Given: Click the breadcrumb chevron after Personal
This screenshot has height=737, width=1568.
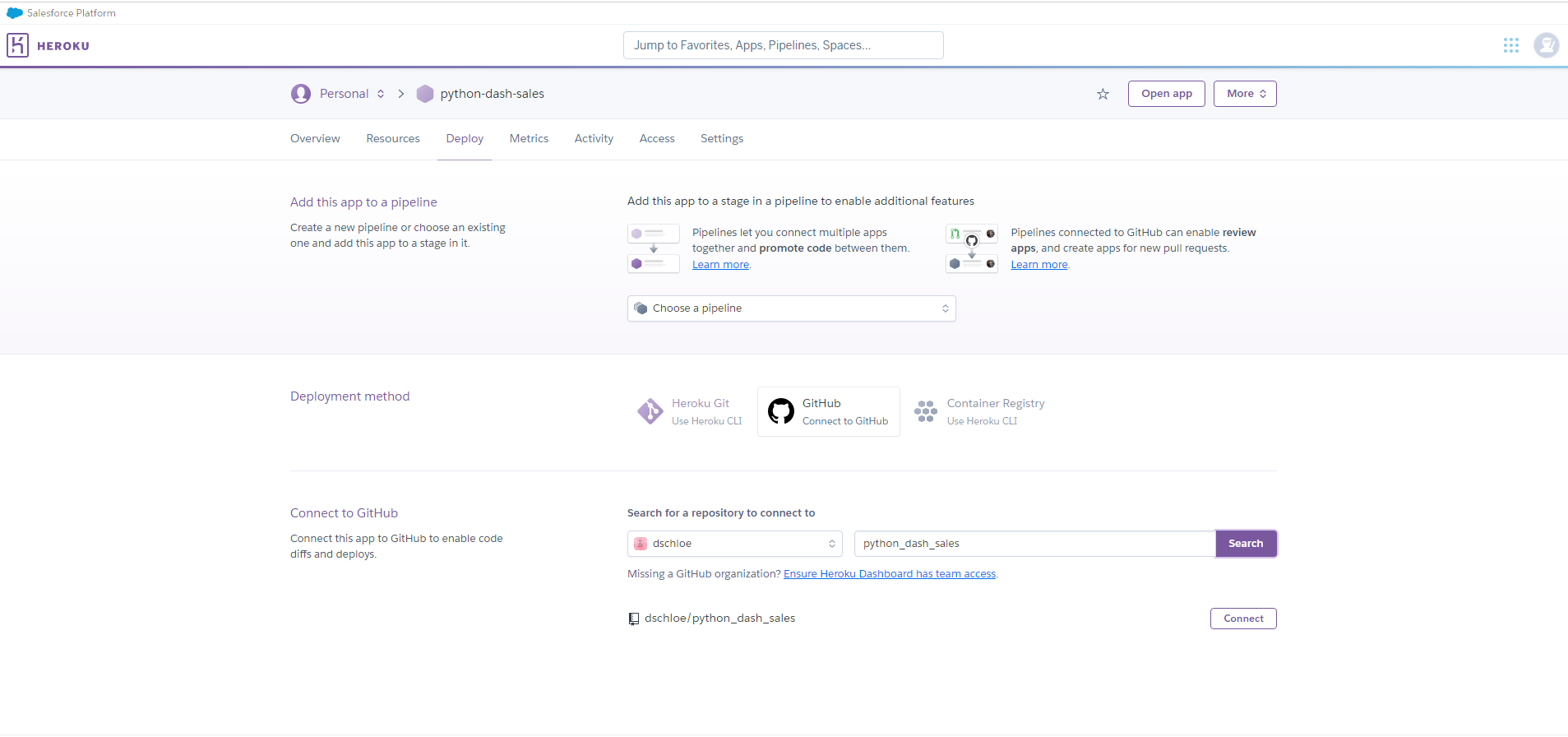Looking at the screenshot, I should coord(401,94).
